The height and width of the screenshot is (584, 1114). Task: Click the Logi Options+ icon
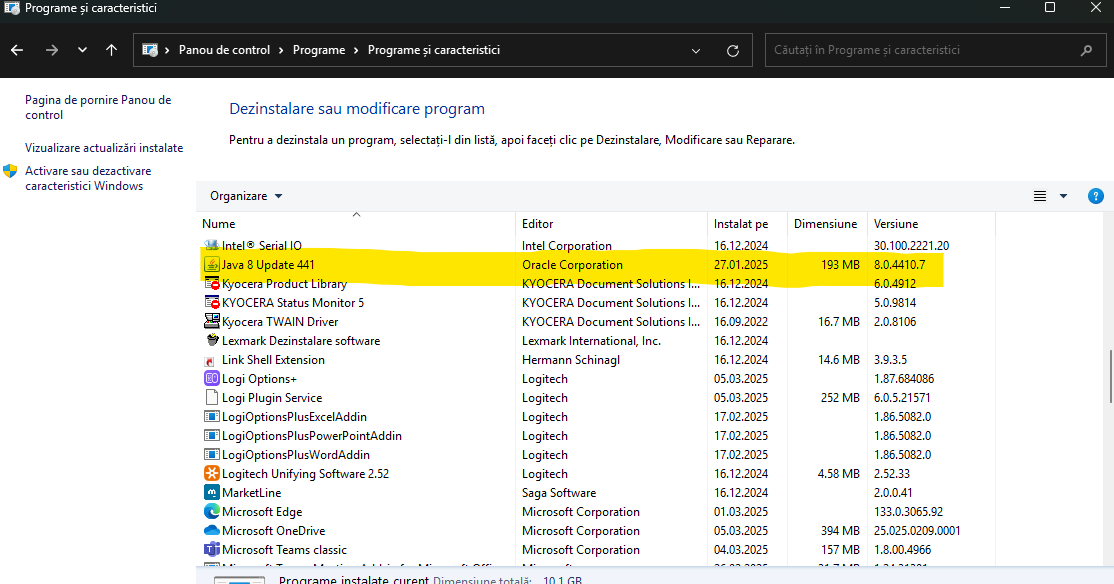point(212,379)
